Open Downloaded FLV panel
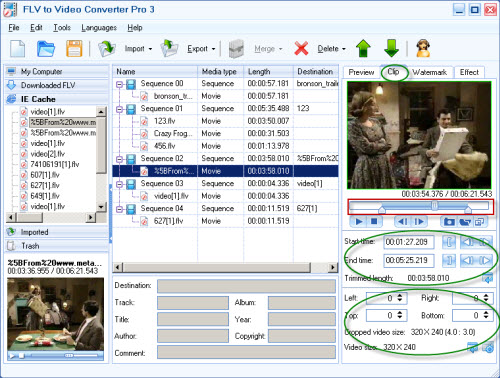This screenshot has height=378, width=500. (x=57, y=85)
